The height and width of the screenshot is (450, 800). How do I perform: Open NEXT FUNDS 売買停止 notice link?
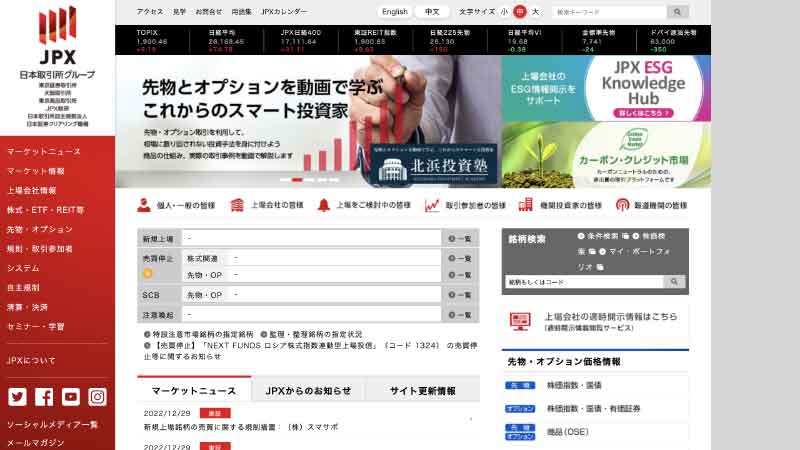tap(311, 351)
